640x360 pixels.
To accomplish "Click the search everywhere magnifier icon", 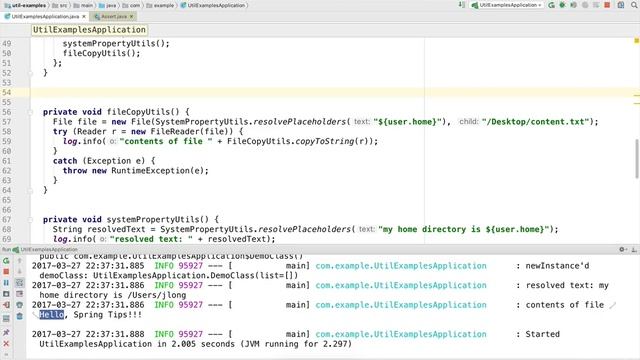I will (634, 5).
